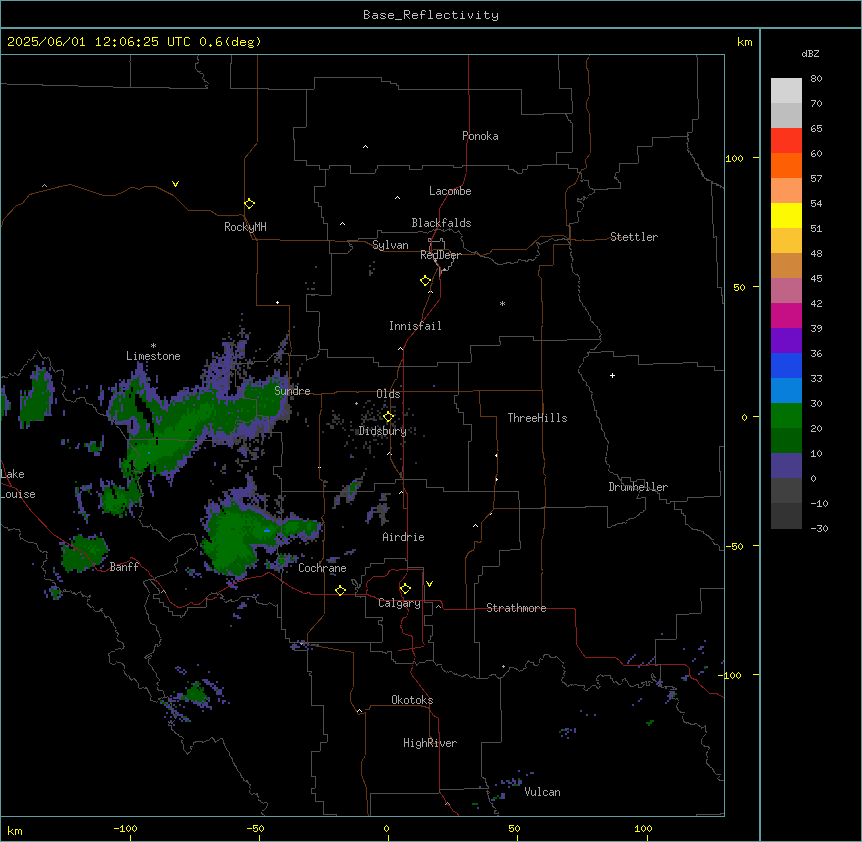Screen dimensions: 862x842
Task: Click the yellow diamond marker above Calgary
Action: click(x=405, y=589)
